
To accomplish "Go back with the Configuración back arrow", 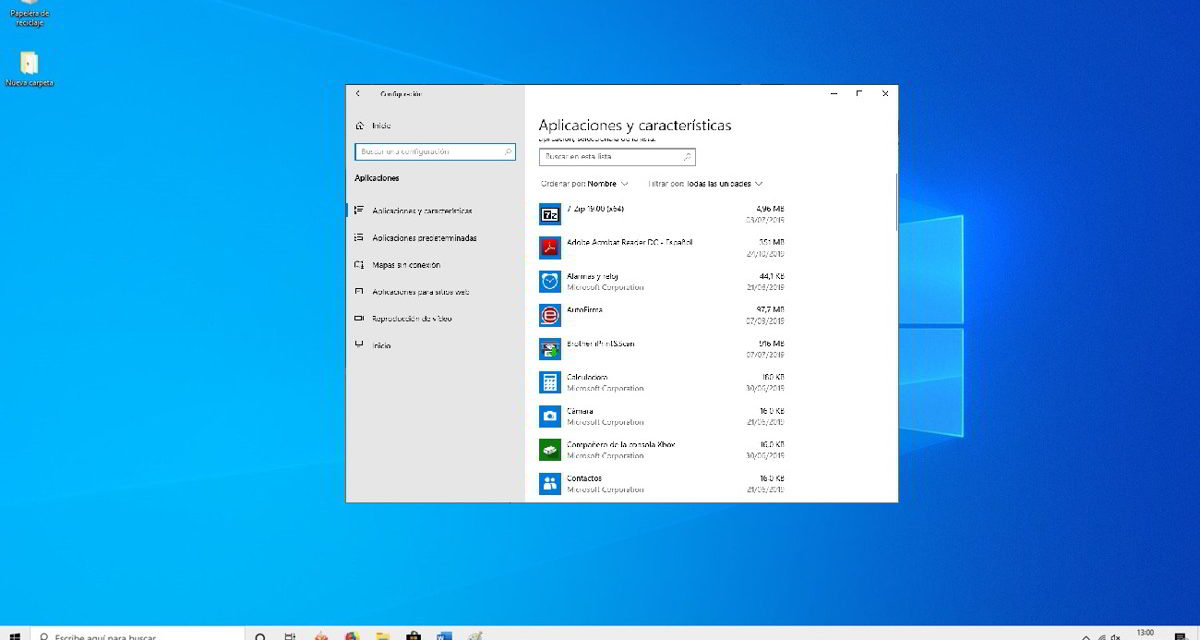I will pyautogui.click(x=358, y=93).
